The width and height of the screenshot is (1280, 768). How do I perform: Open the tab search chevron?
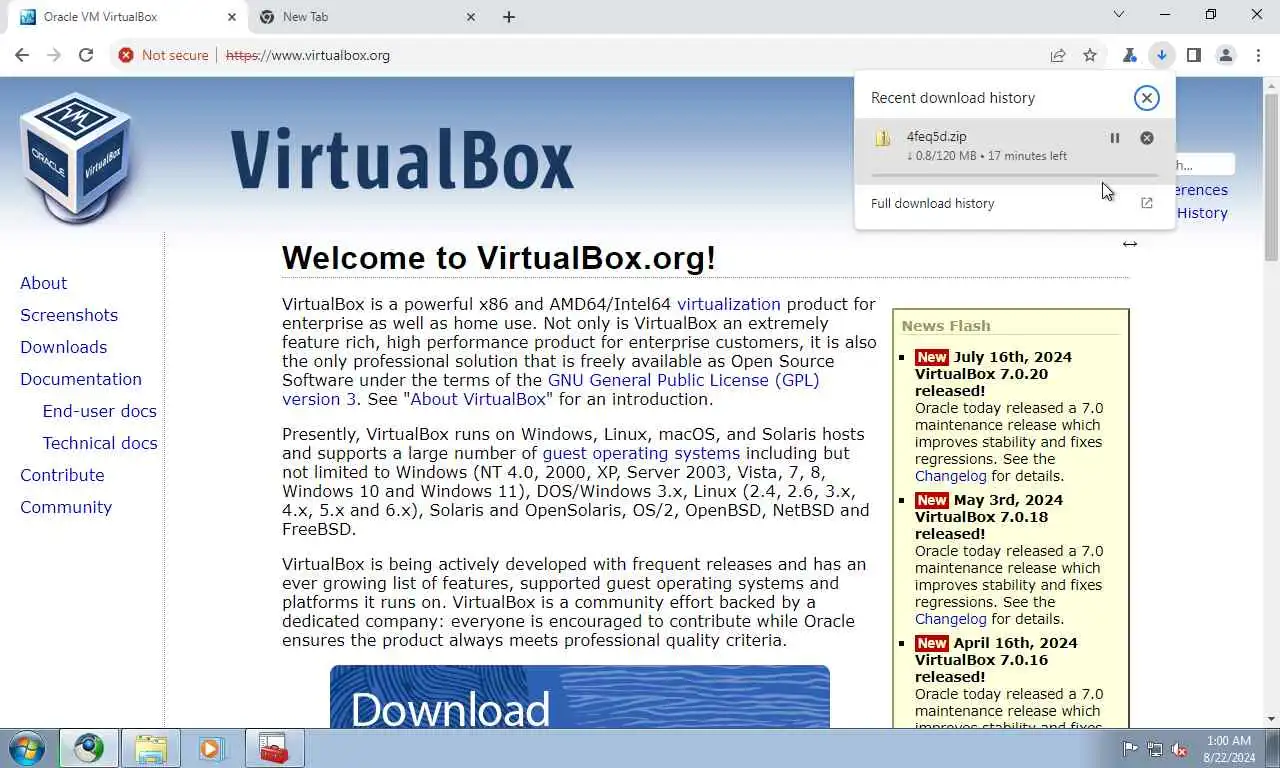pos(1119,14)
